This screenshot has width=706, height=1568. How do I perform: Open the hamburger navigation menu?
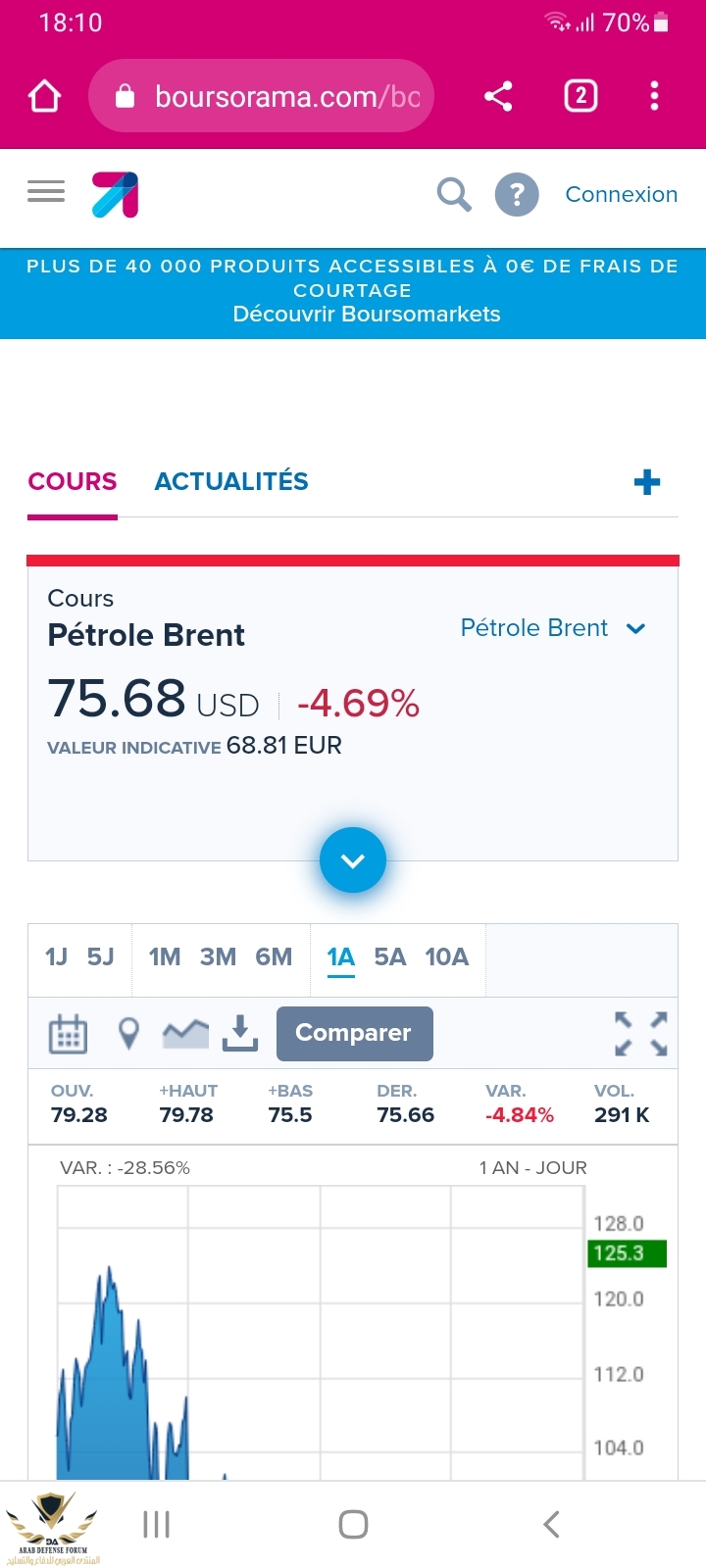click(46, 191)
